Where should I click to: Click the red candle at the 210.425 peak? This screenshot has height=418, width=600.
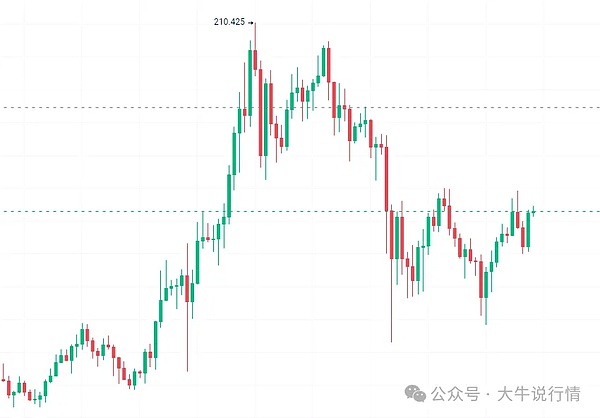[x=256, y=55]
